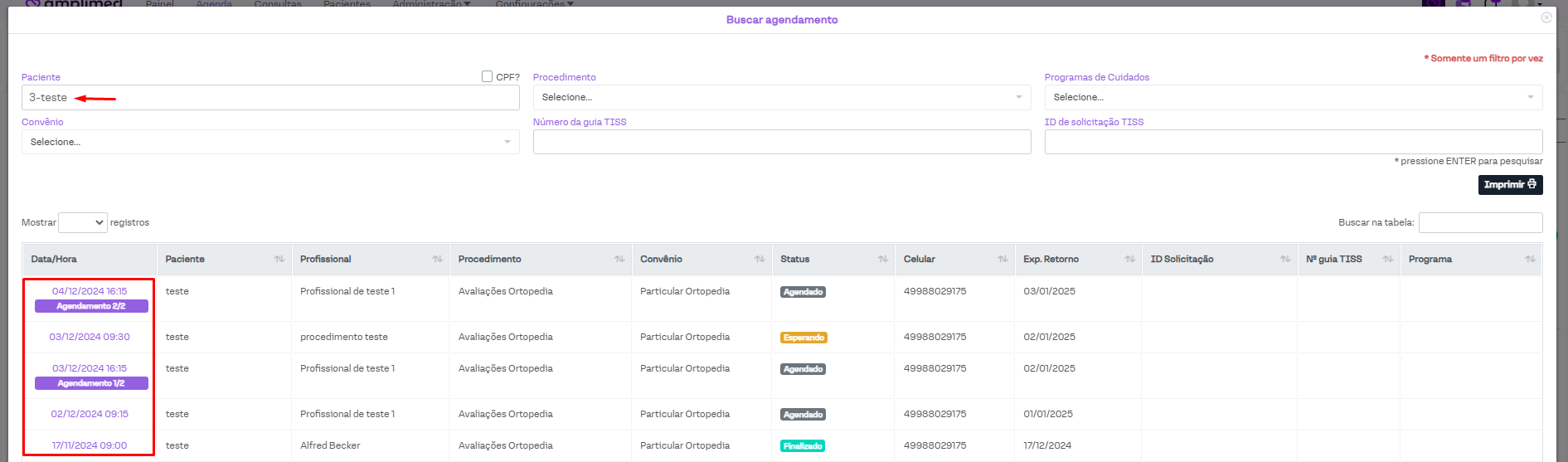Open appointment dated 03/12/2024 09:30
The height and width of the screenshot is (462, 1568).
[90, 337]
